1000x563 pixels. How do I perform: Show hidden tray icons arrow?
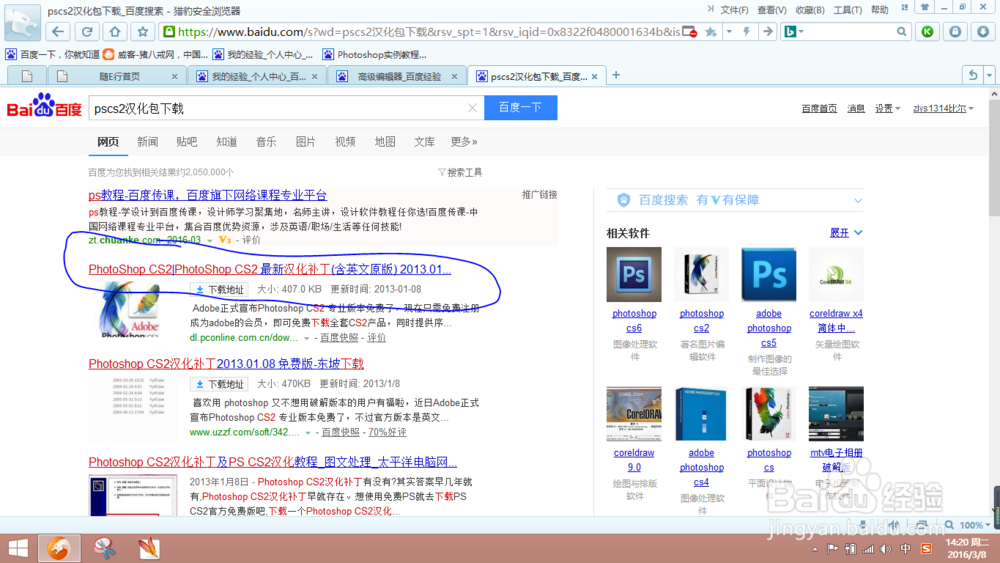(x=814, y=549)
